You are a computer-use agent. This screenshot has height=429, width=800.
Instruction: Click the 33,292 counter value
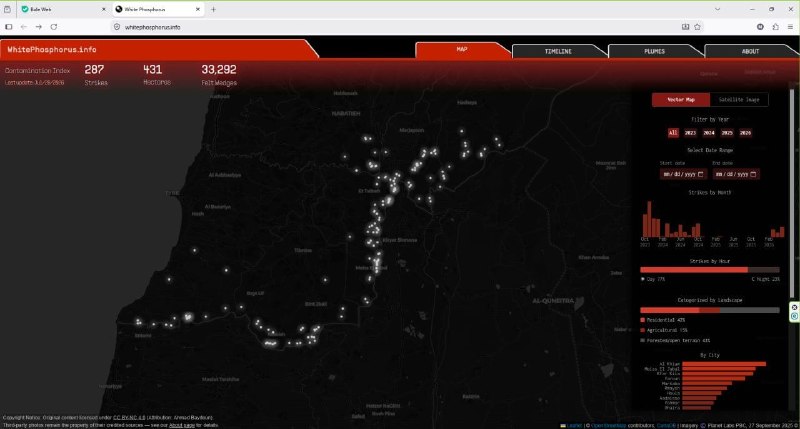(219, 69)
